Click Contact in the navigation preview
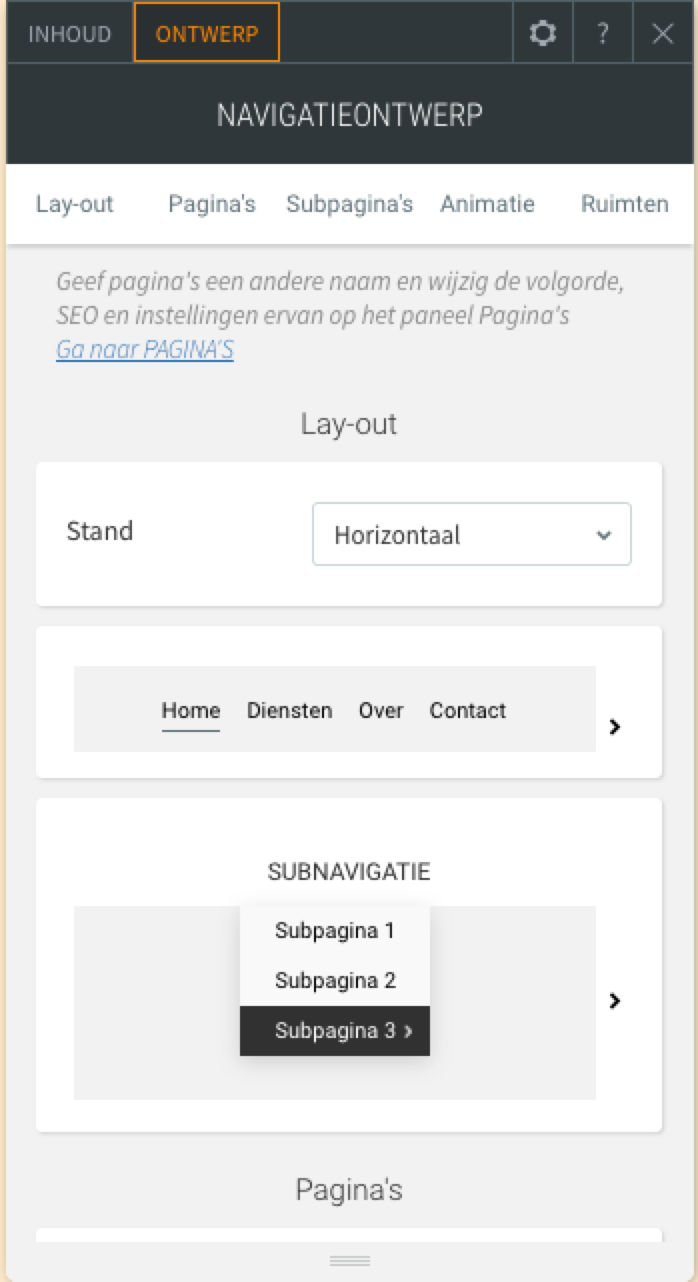Image resolution: width=698 pixels, height=1282 pixels. (467, 711)
